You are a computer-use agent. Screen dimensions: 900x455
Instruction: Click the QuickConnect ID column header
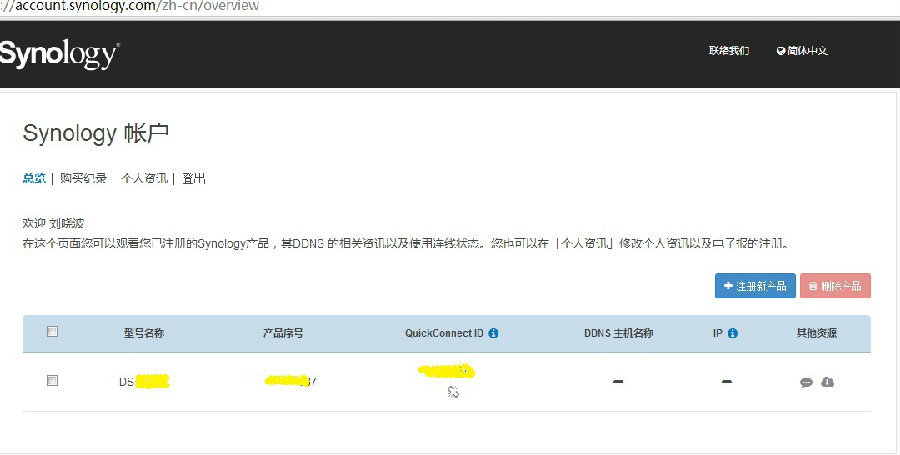click(444, 333)
